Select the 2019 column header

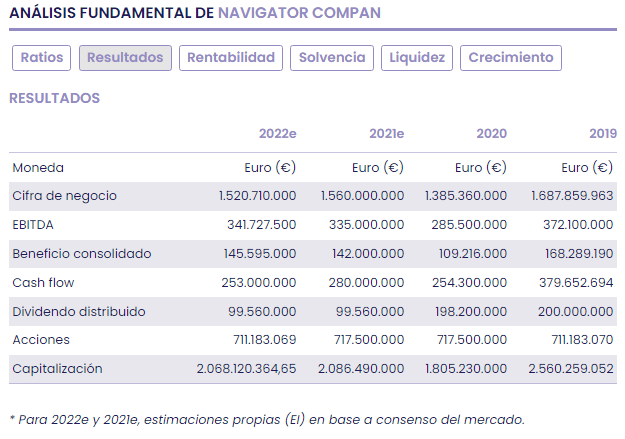point(602,133)
